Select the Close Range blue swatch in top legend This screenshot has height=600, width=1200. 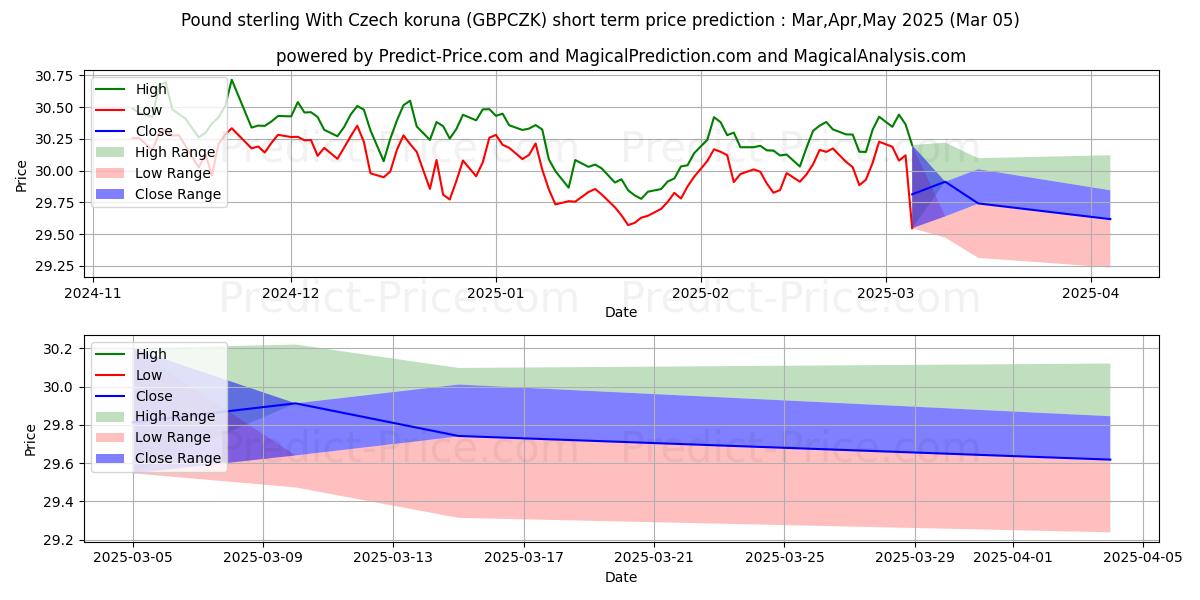click(112, 194)
